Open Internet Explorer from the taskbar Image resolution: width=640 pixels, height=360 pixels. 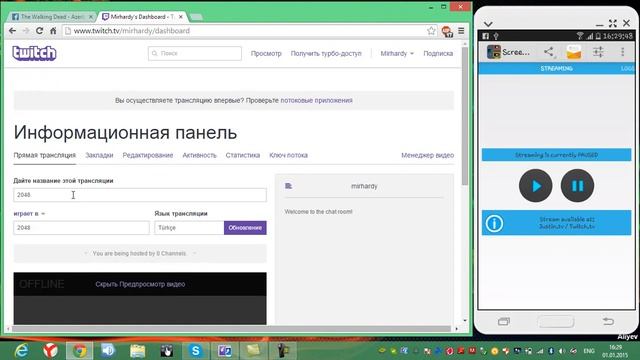coord(21,351)
